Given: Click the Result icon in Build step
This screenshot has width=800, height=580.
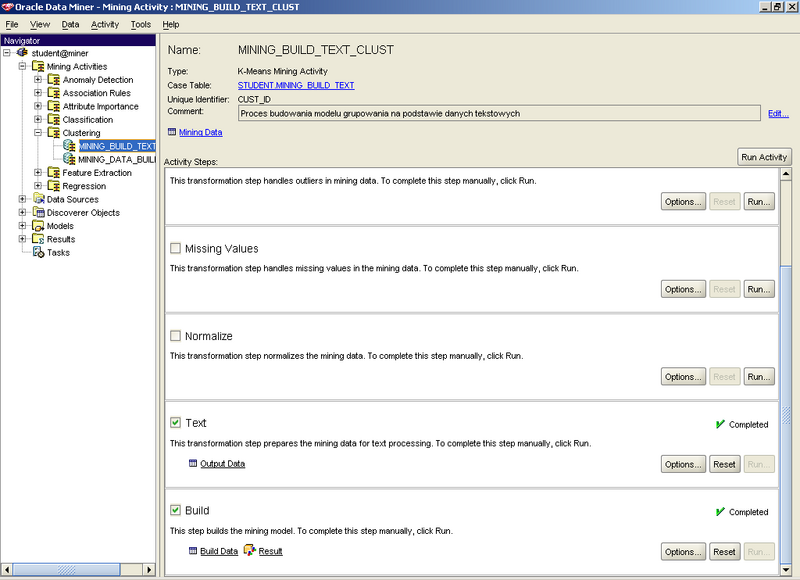Looking at the screenshot, I should 249,551.
